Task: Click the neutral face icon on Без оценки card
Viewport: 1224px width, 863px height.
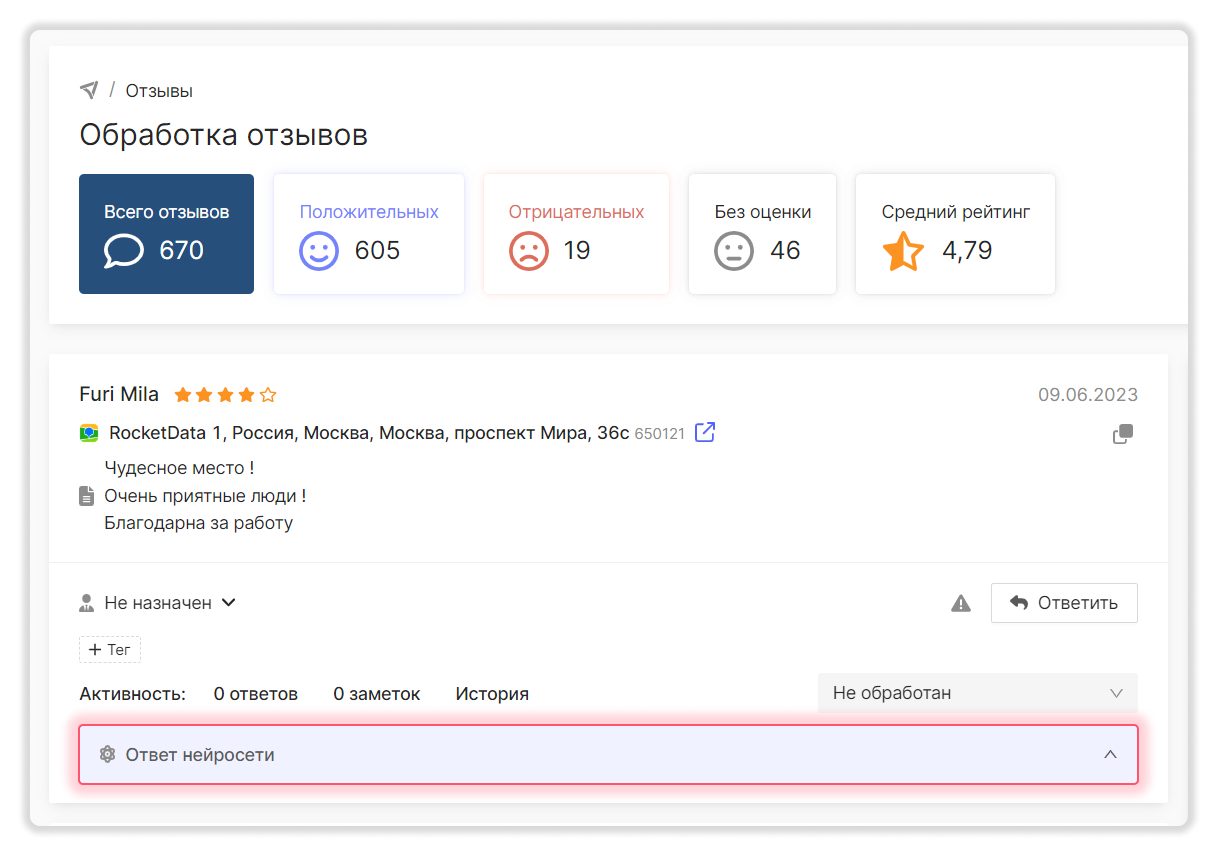Action: [734, 250]
